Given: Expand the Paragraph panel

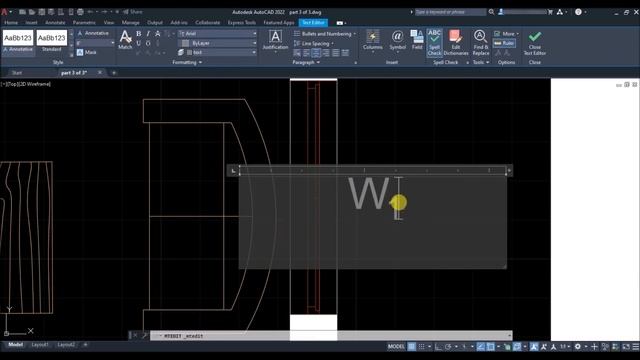Looking at the screenshot, I should tap(306, 62).
